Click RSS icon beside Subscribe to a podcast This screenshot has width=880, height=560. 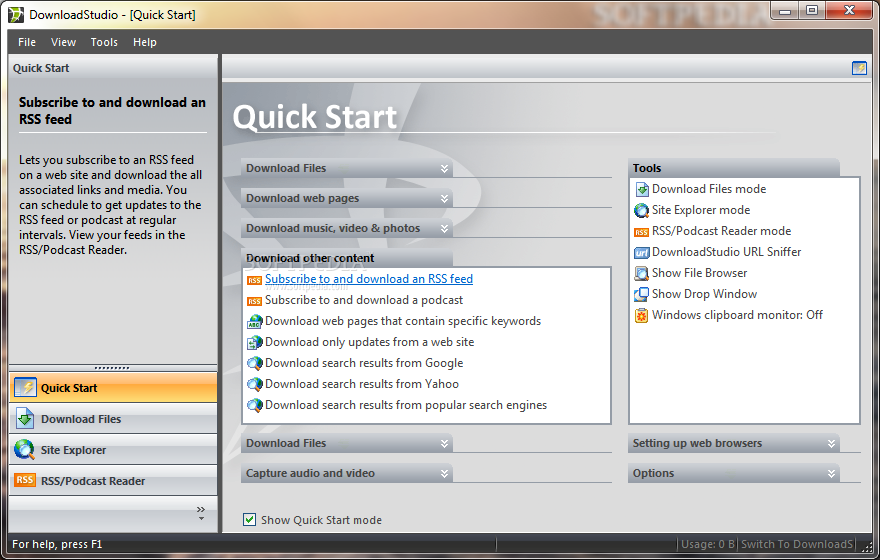(254, 301)
